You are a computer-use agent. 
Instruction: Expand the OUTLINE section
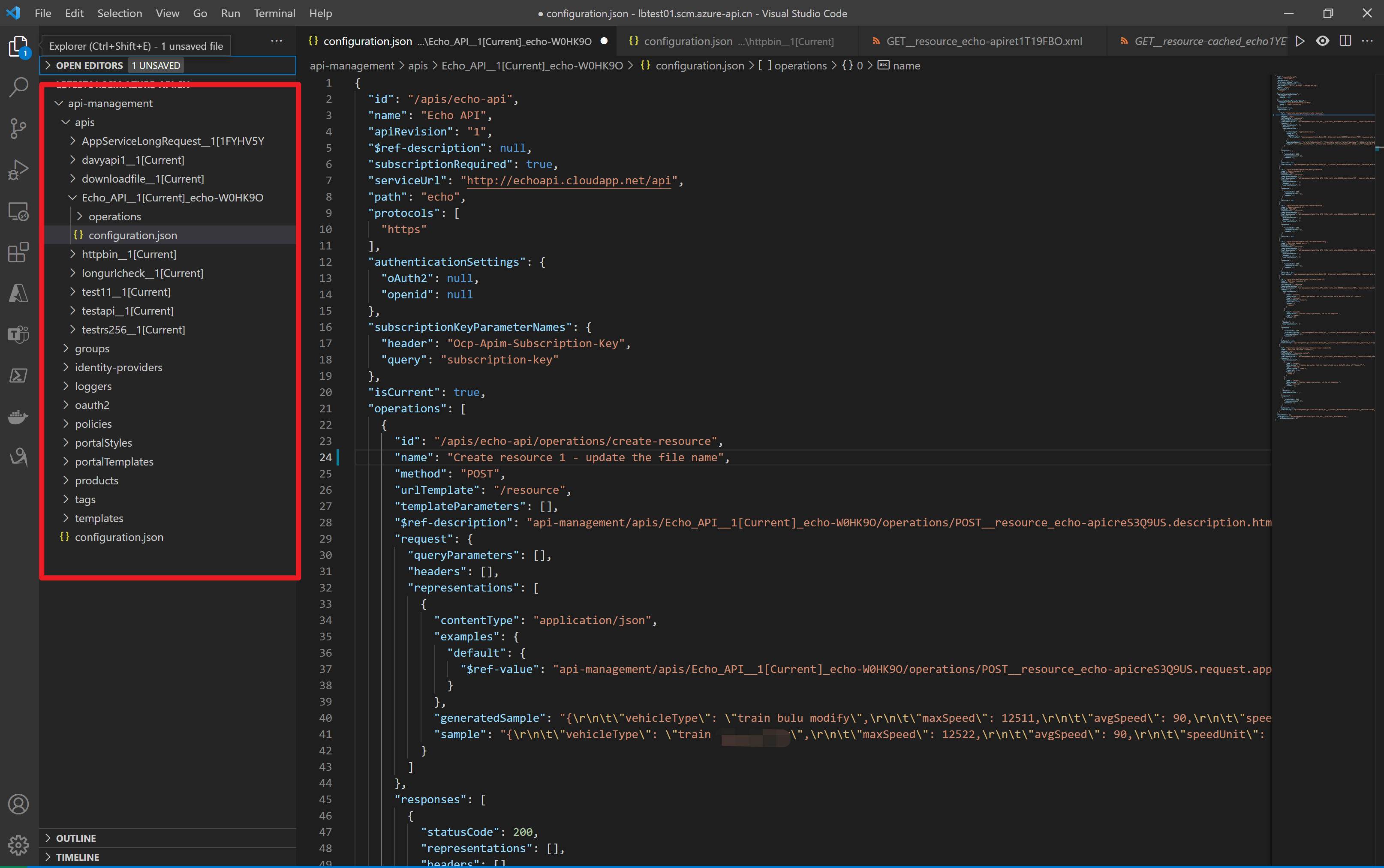pyautogui.click(x=76, y=838)
